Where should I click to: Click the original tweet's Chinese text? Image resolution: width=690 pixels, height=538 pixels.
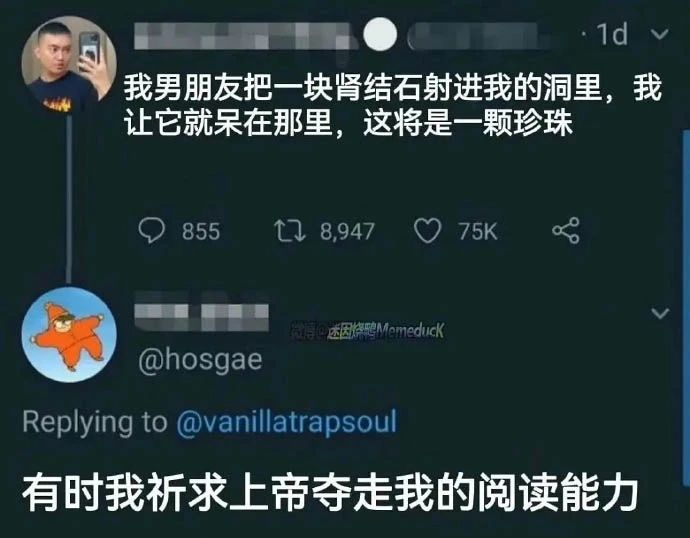coord(393,105)
